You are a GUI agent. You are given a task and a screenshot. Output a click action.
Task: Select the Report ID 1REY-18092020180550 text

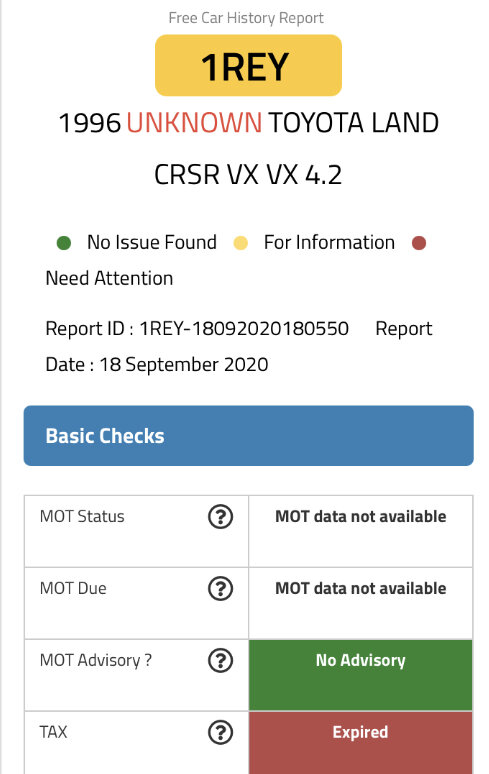pyautogui.click(x=197, y=328)
